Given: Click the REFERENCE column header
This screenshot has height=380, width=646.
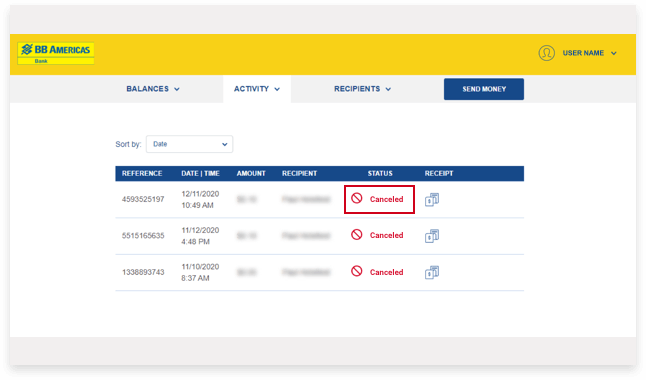Looking at the screenshot, I should click(142, 174).
